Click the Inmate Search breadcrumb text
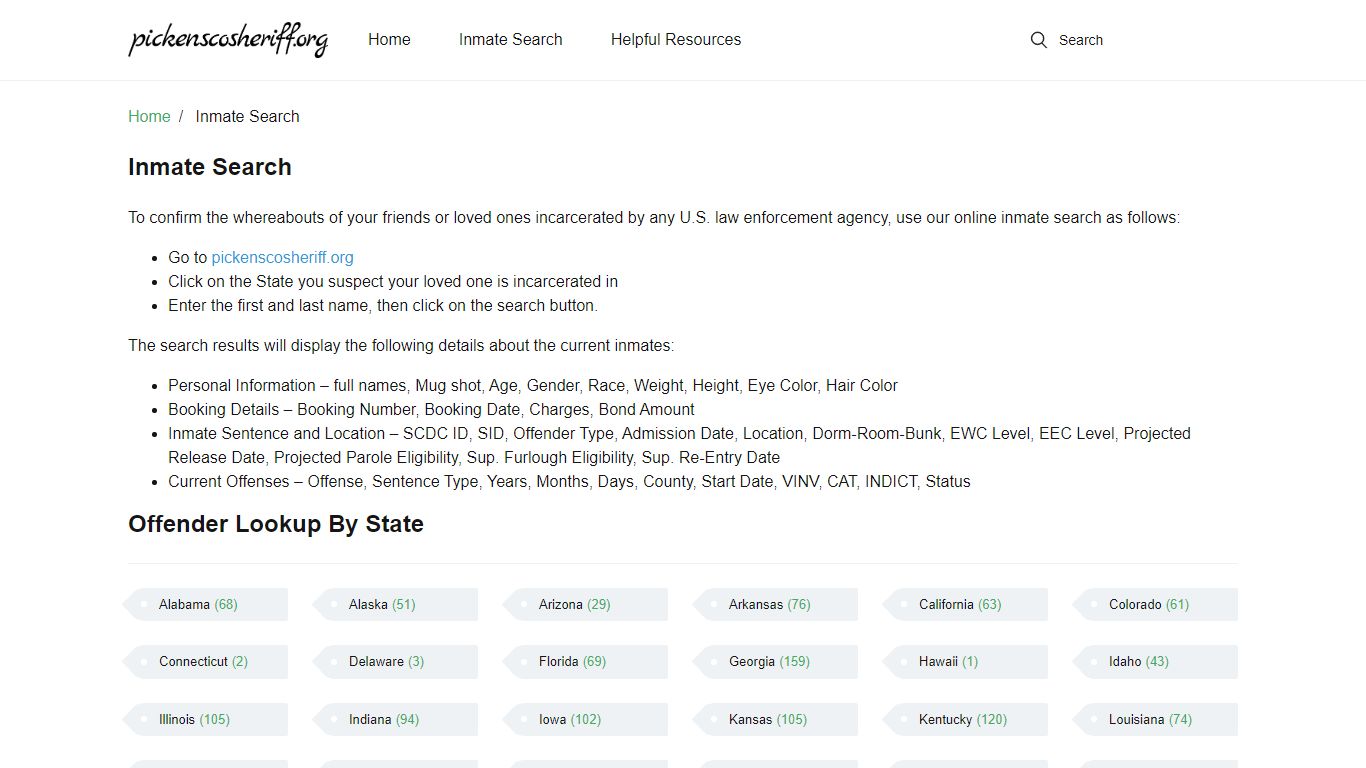This screenshot has height=768, width=1366. (x=247, y=116)
